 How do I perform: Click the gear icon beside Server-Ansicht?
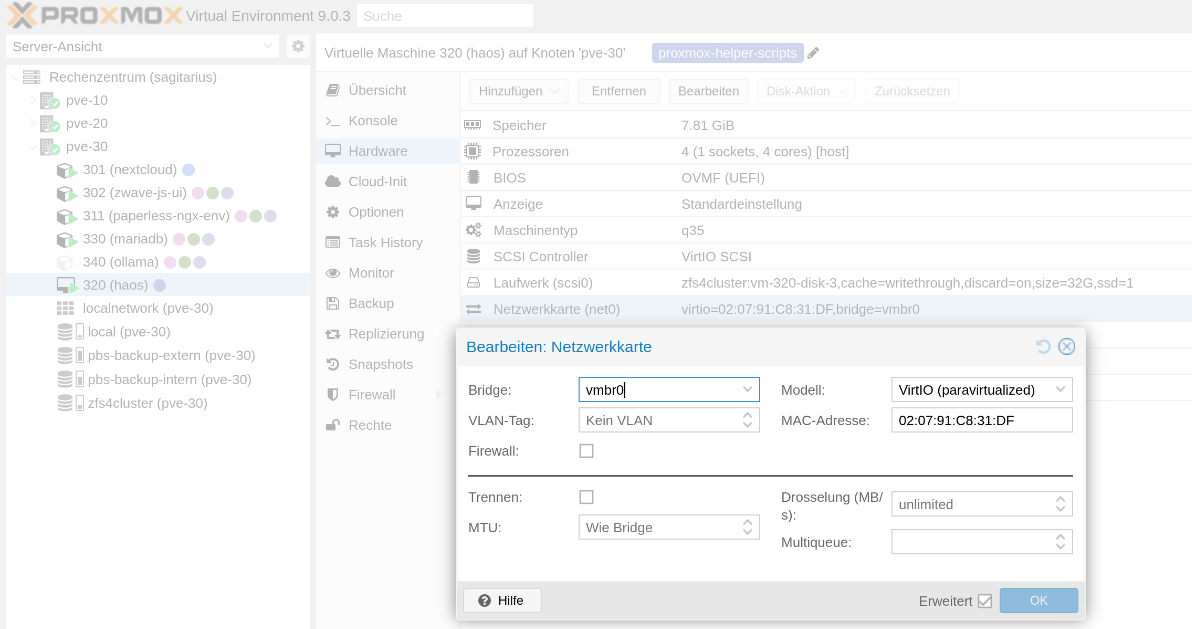pyautogui.click(x=298, y=46)
